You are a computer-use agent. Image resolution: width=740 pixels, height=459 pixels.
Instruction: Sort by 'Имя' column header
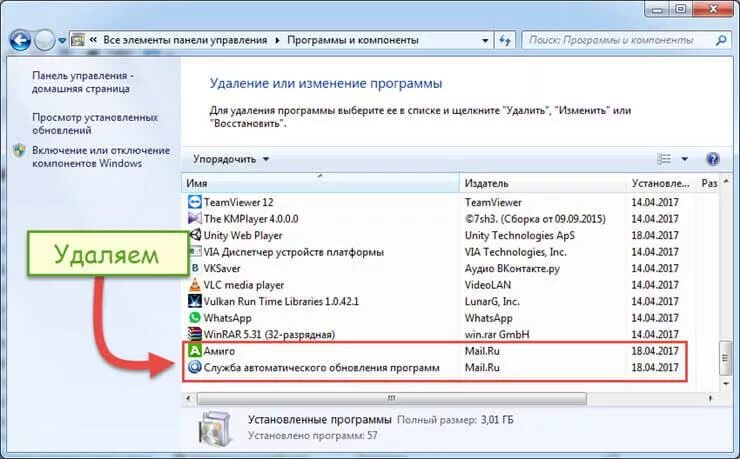(320, 183)
